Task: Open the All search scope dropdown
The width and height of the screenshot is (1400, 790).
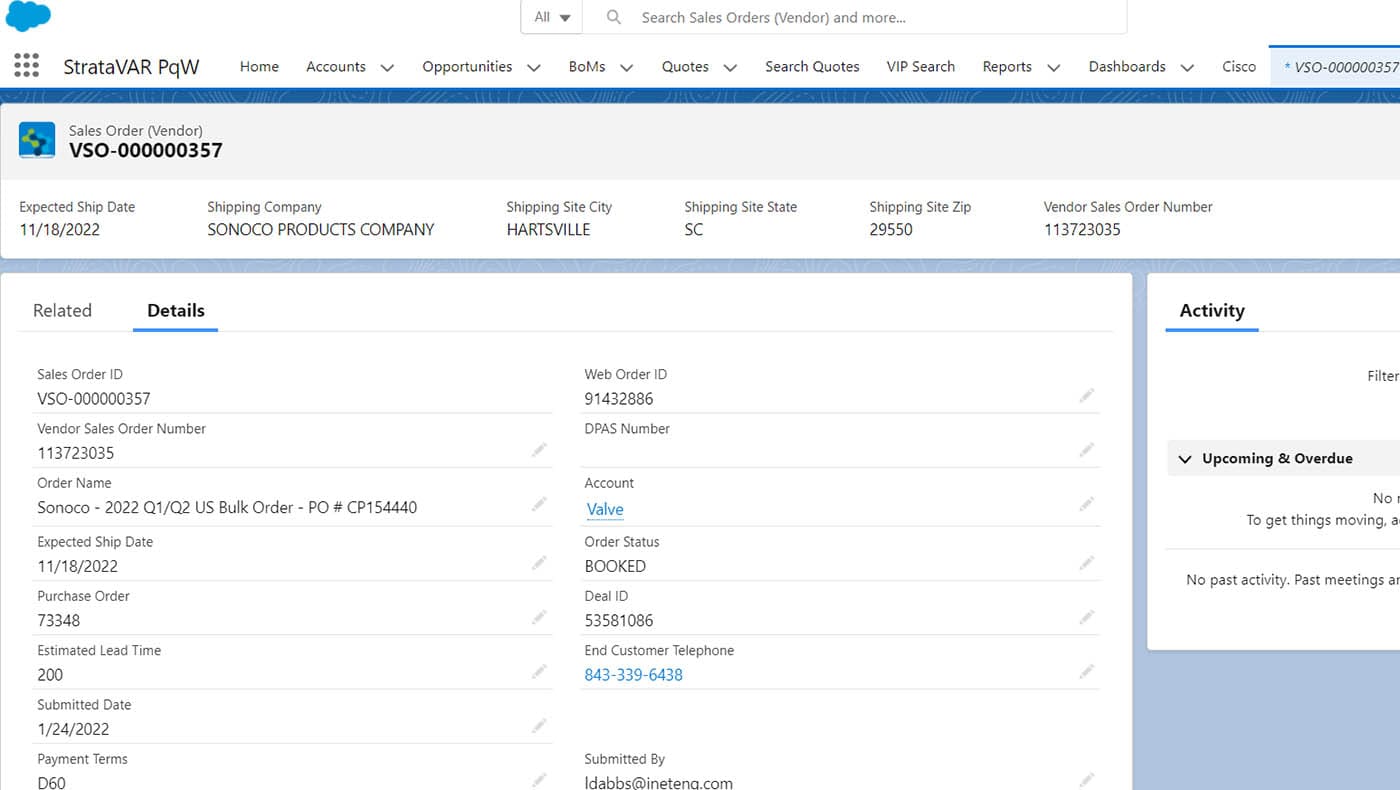Action: pyautogui.click(x=552, y=17)
